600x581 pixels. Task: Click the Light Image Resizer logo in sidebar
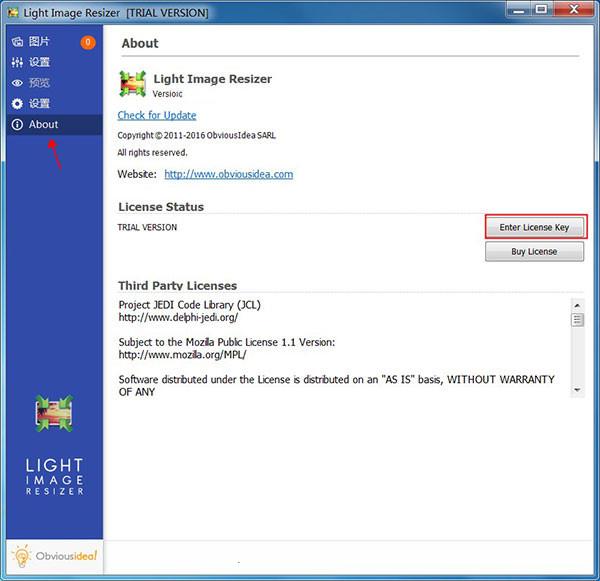pos(54,413)
